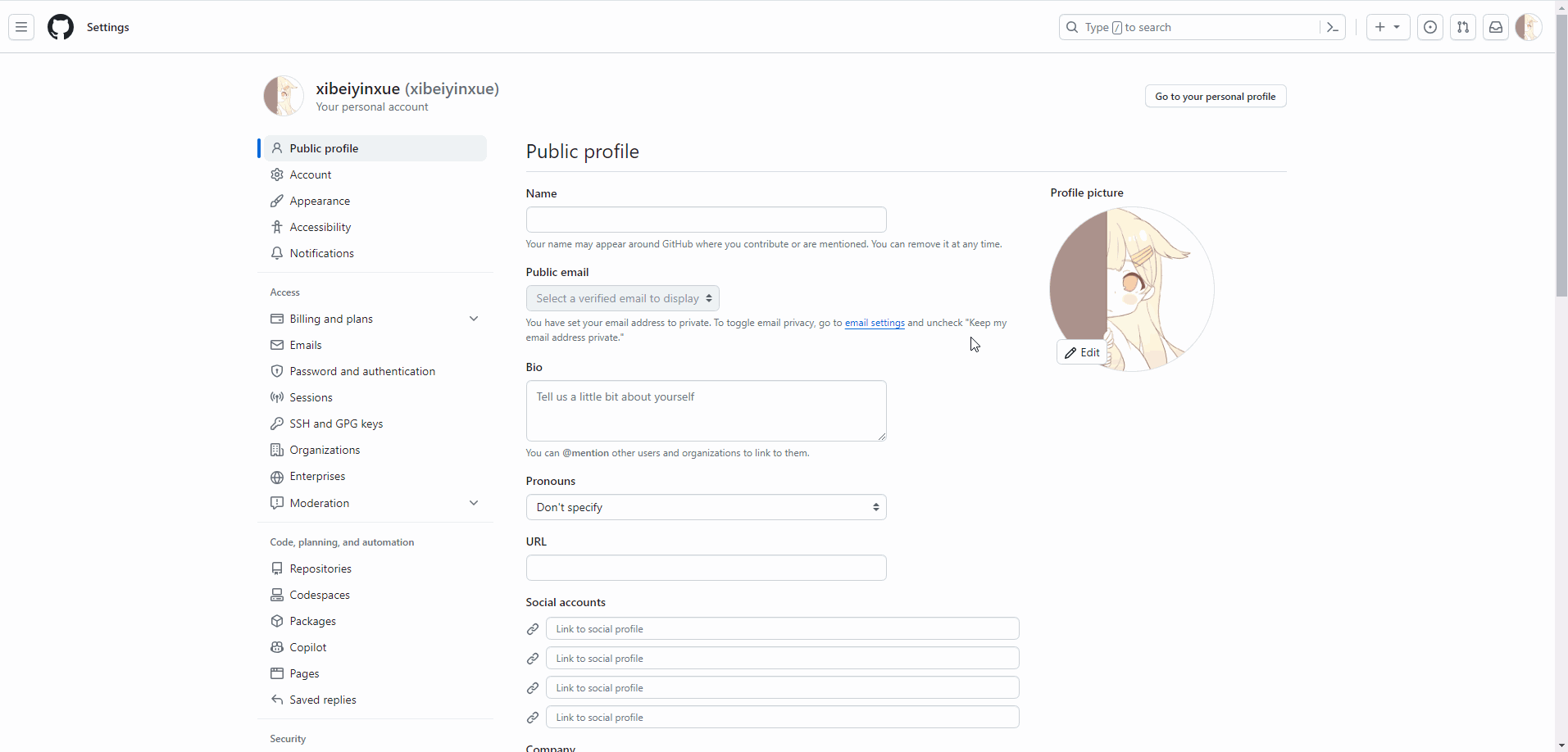Screen dimensions: 1568x752
Task: Open Password and authentication settings
Action: (362, 371)
